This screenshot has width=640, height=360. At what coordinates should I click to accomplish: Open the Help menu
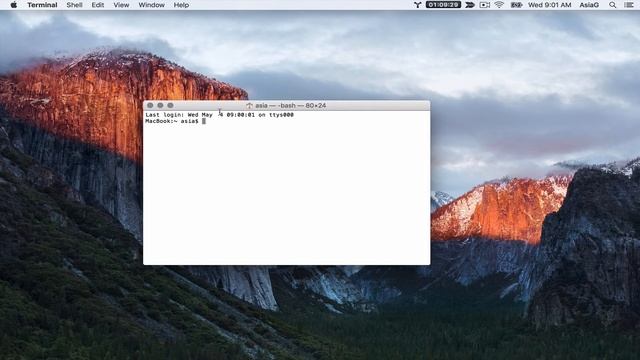(x=181, y=5)
